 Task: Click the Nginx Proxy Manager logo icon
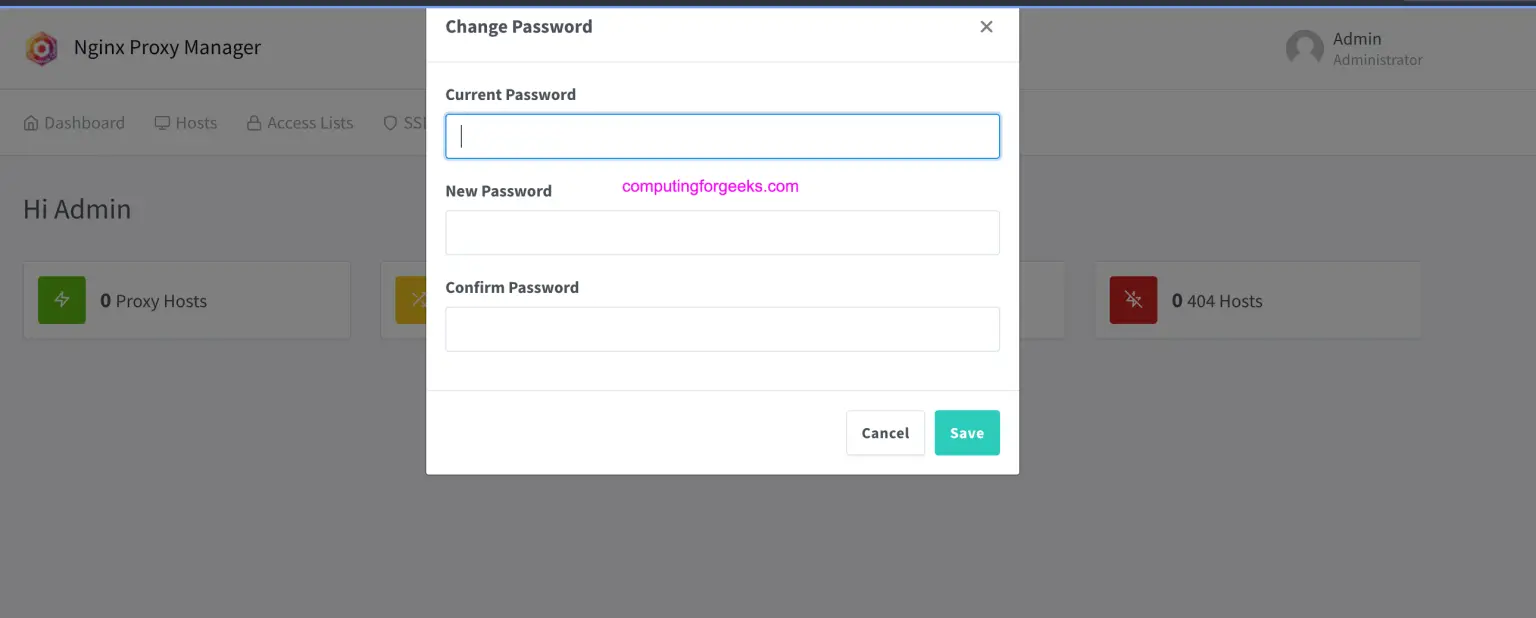[x=40, y=47]
